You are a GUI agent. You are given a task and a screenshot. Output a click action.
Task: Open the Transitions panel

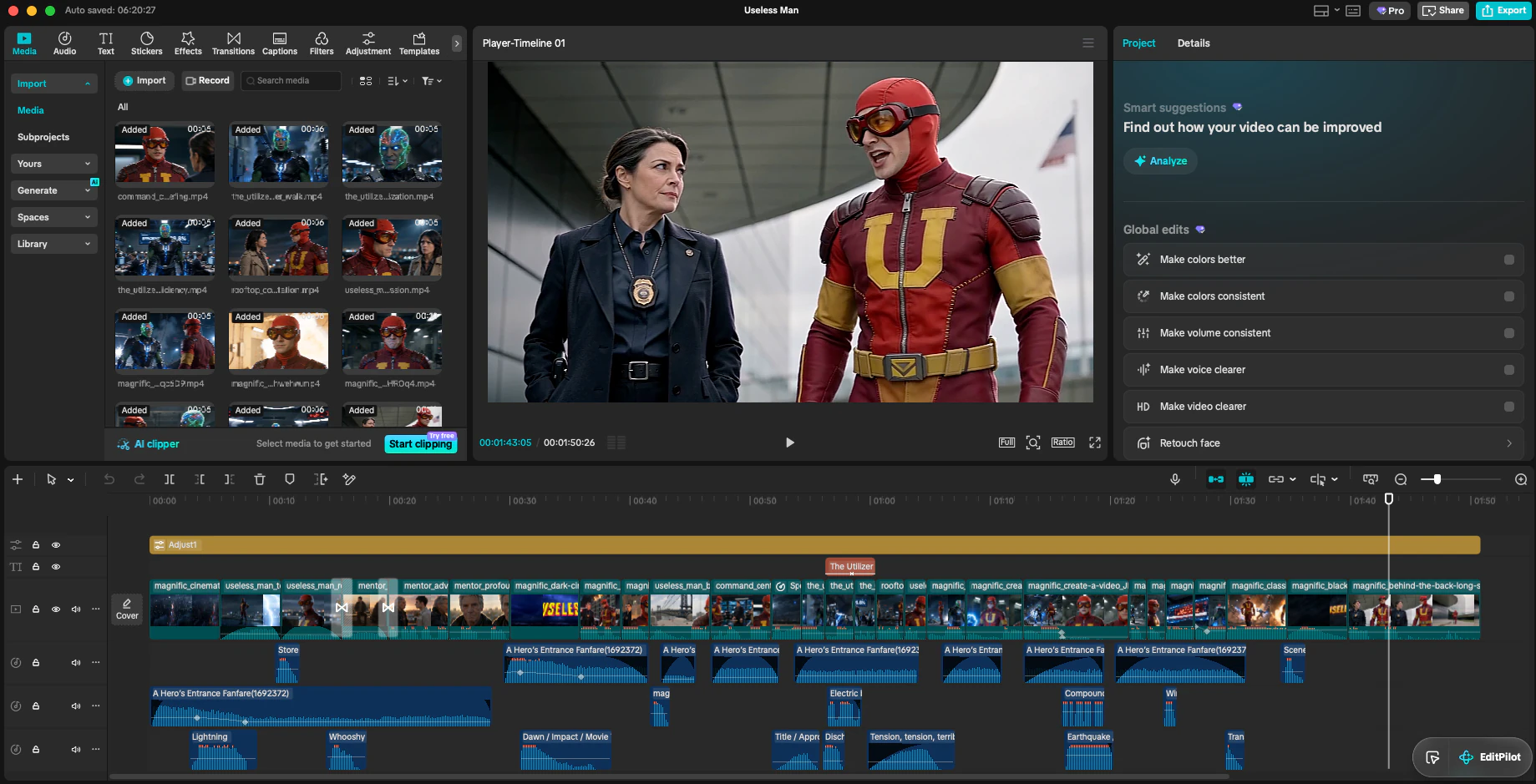[233, 43]
